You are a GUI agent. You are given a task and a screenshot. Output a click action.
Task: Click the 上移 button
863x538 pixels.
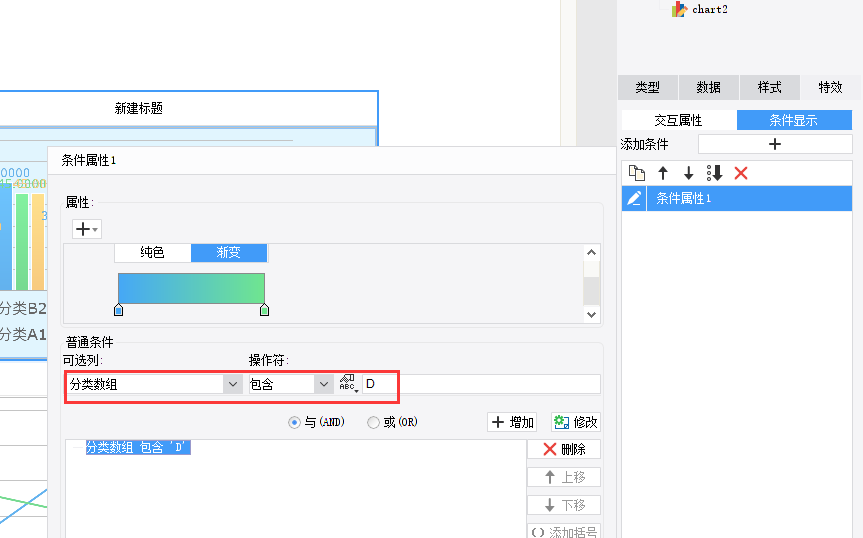point(564,477)
